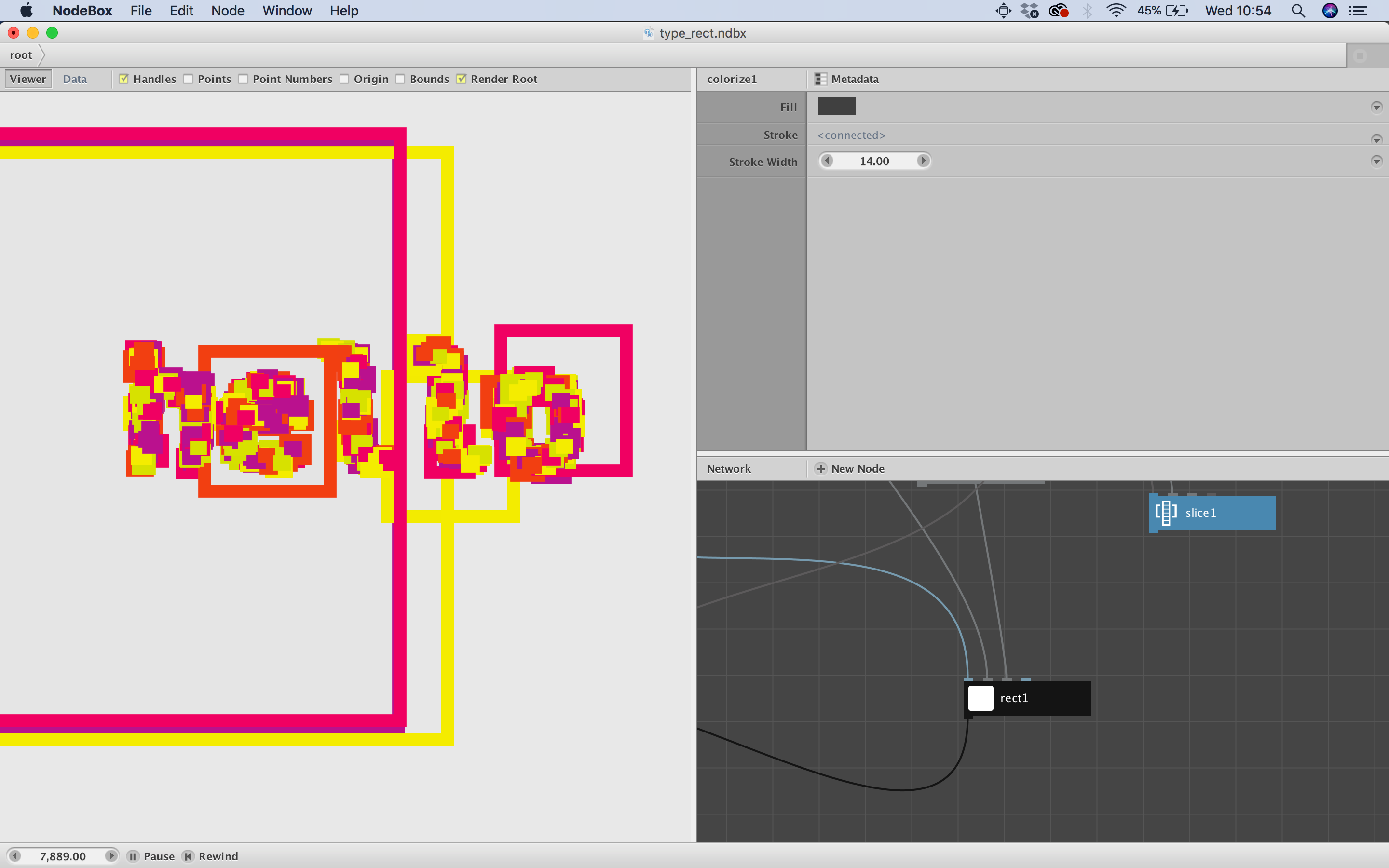The height and width of the screenshot is (868, 1389).
Task: Enable the Point Numbers checkbox
Action: [244, 79]
